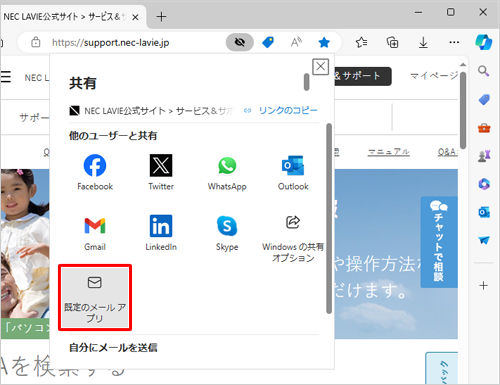Open the shopping tag in address bar

click(x=268, y=42)
